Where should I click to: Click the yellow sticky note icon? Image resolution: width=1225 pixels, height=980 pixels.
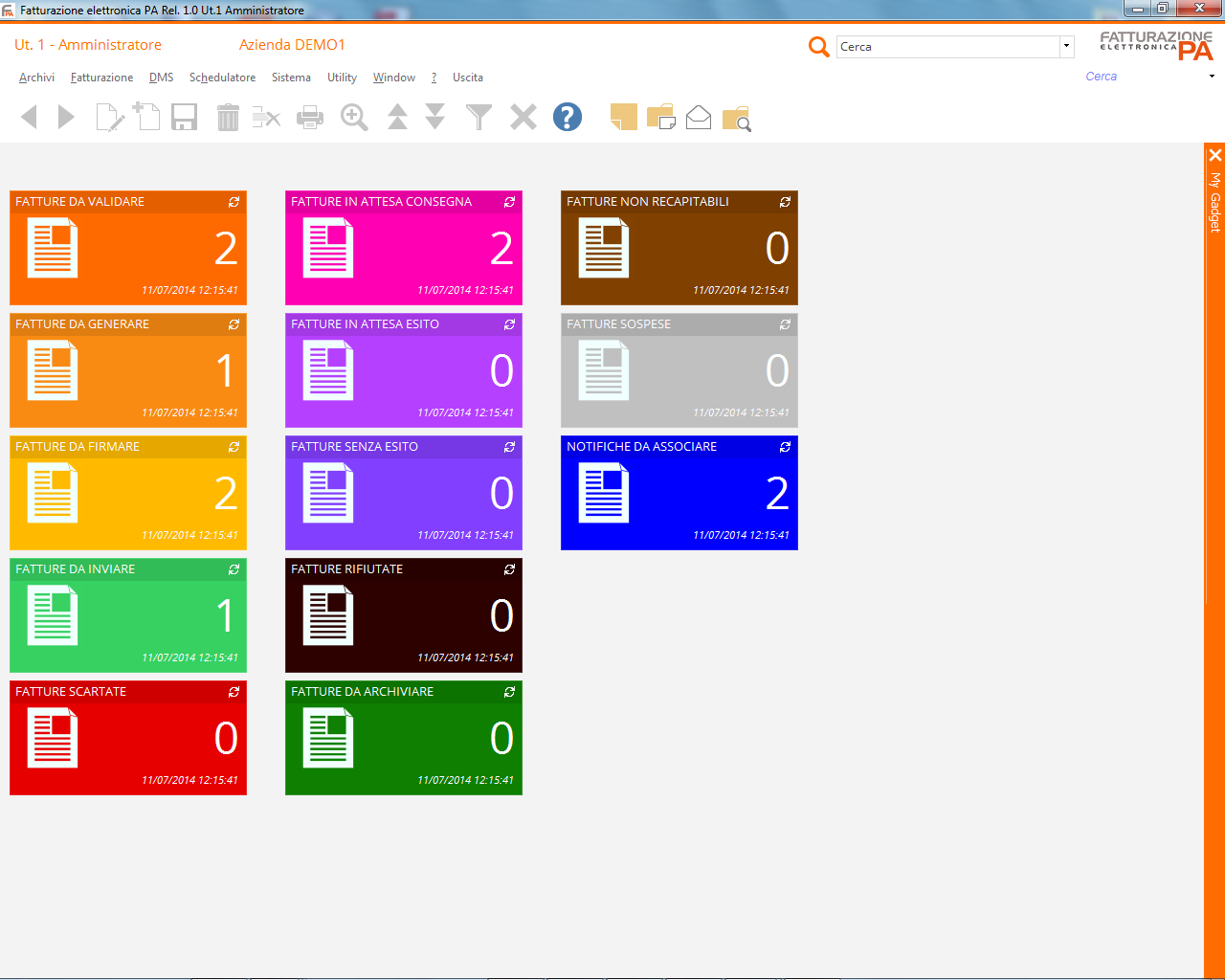(x=624, y=117)
